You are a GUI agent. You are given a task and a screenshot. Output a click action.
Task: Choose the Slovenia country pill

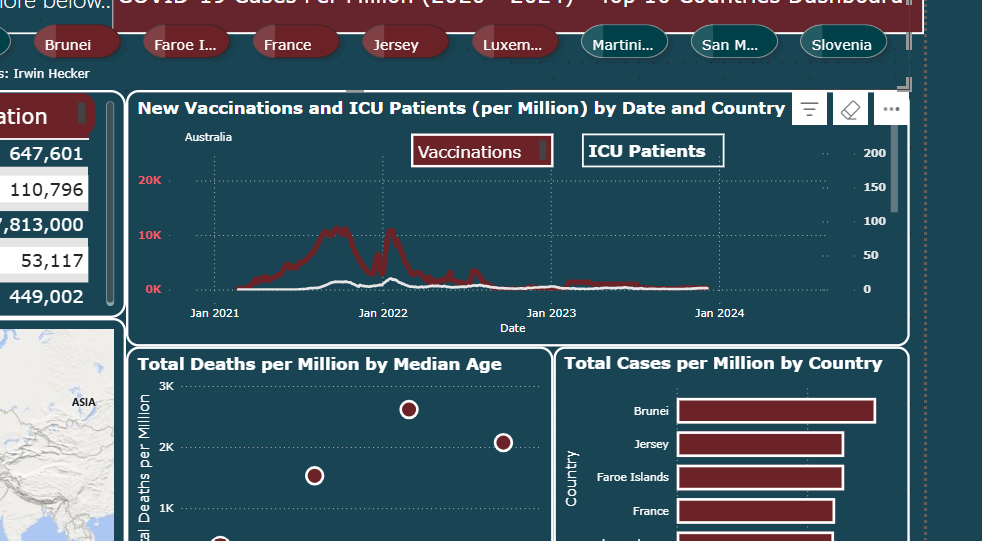[842, 44]
